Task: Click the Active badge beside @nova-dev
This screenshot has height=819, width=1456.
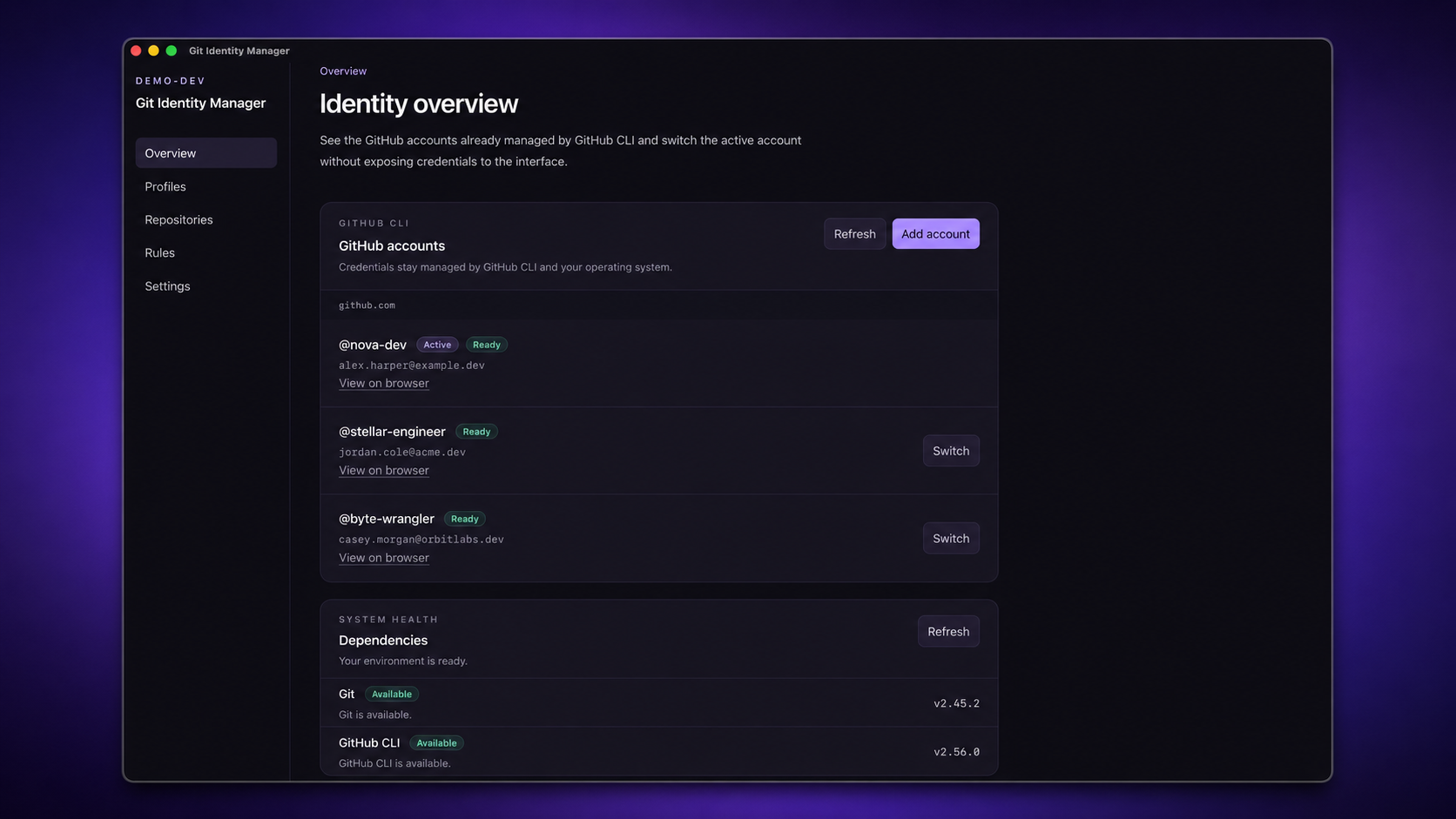Action: click(437, 345)
